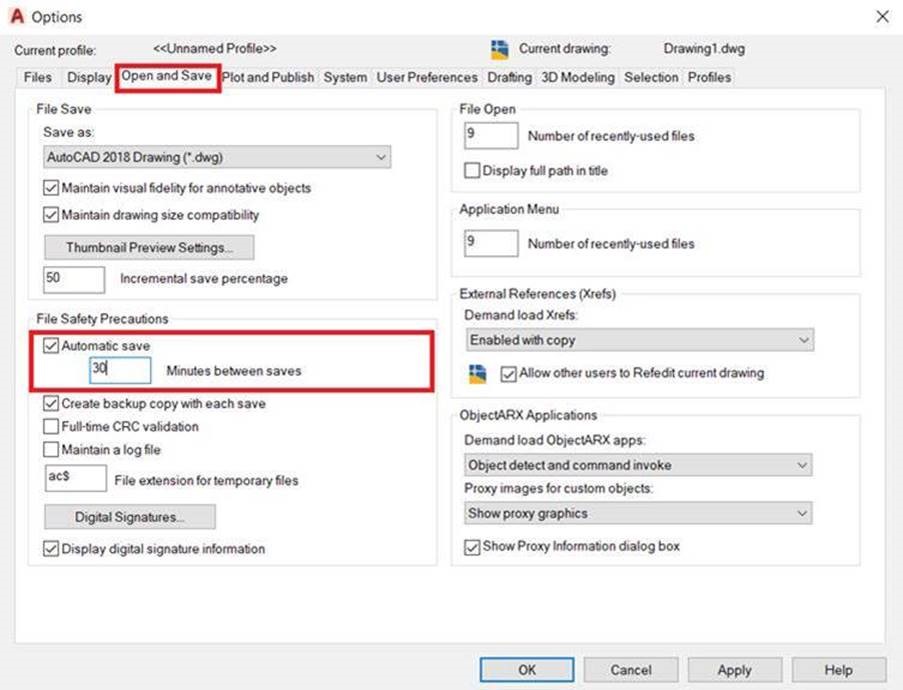Open Proxy images for custom objects dropdown

coord(638,513)
